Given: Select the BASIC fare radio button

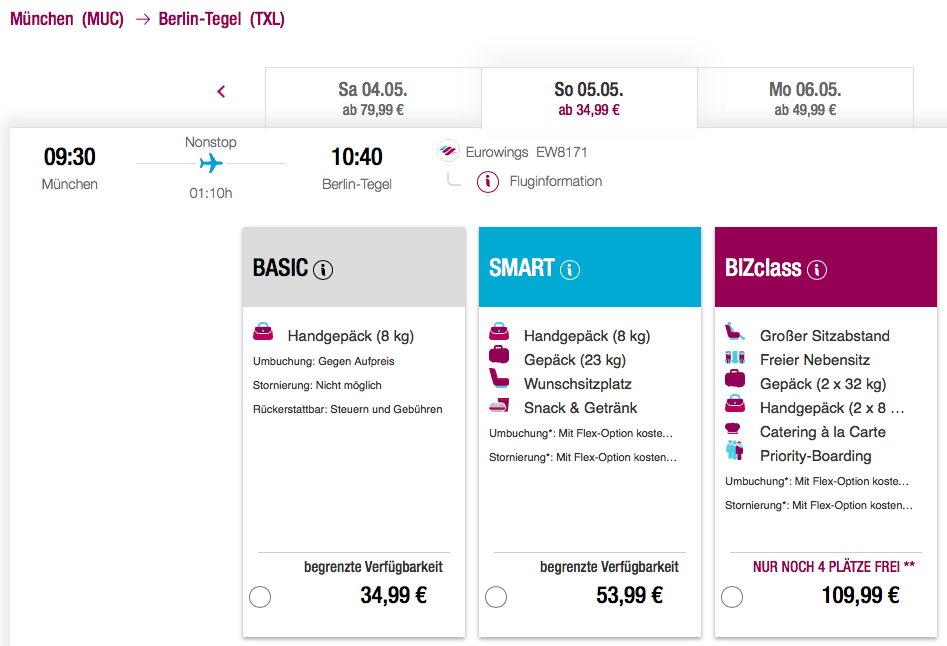Looking at the screenshot, I should click(x=260, y=597).
